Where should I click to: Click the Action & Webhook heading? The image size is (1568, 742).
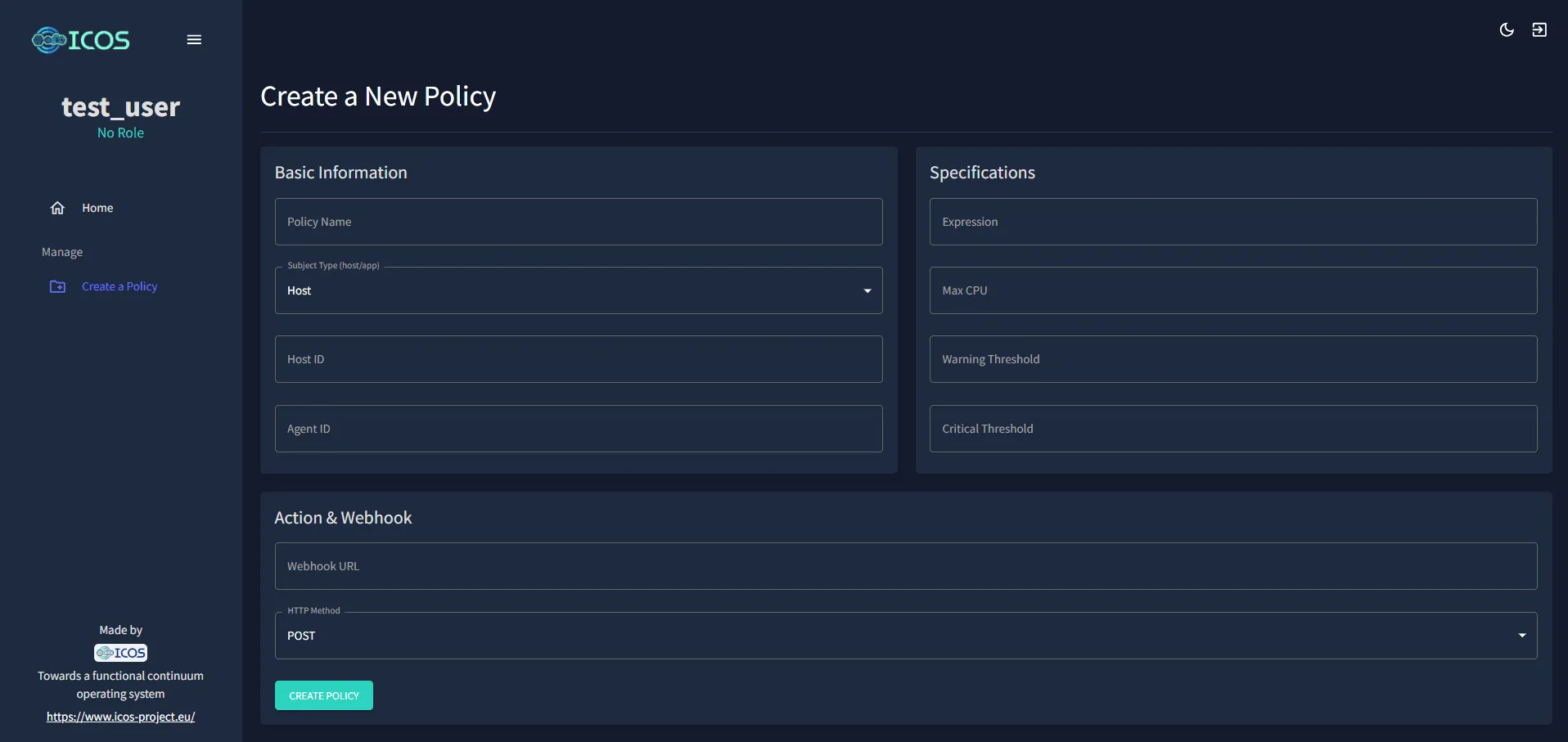pos(343,518)
